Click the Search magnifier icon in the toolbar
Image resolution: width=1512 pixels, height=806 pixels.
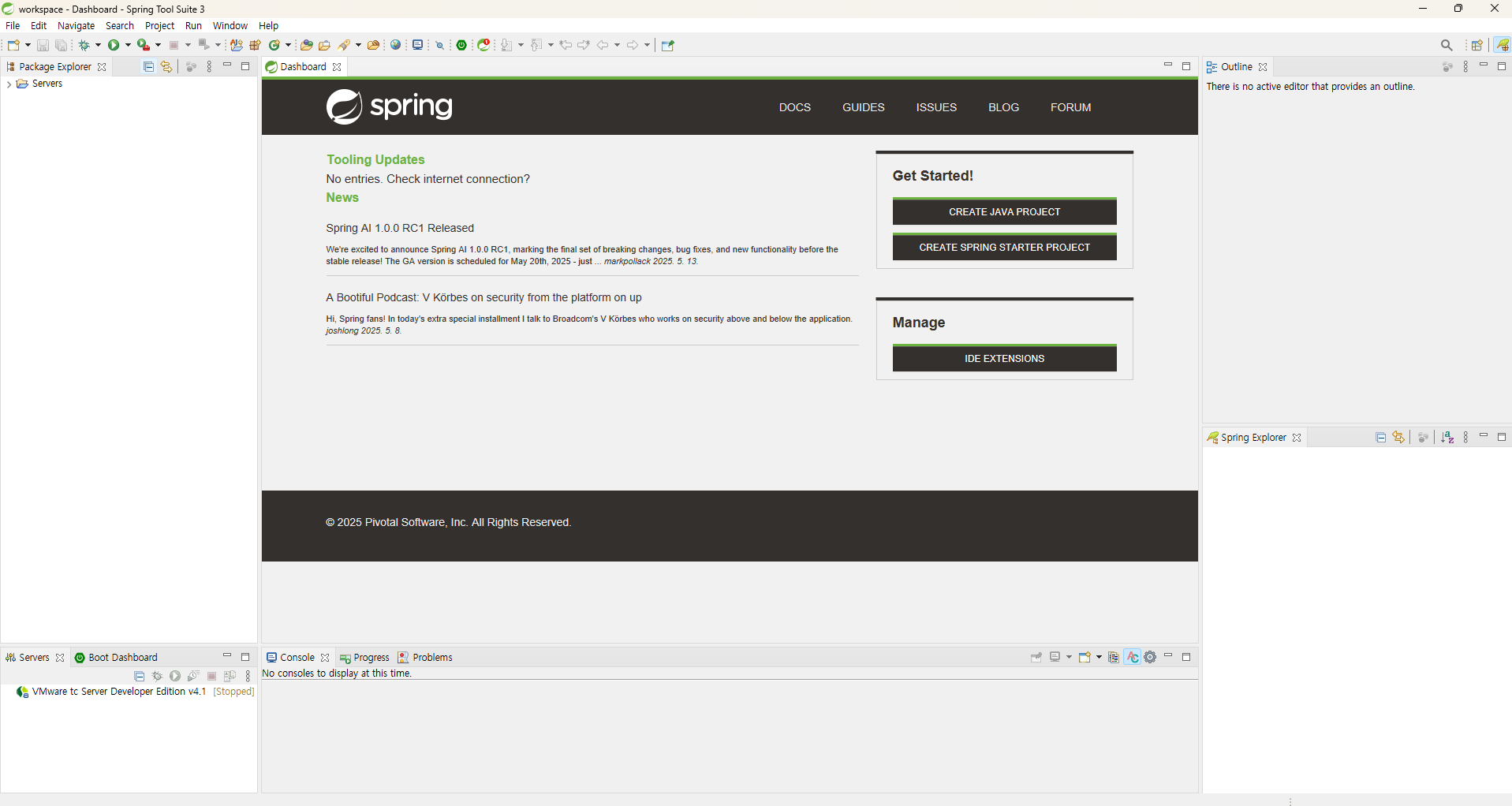click(x=1447, y=45)
